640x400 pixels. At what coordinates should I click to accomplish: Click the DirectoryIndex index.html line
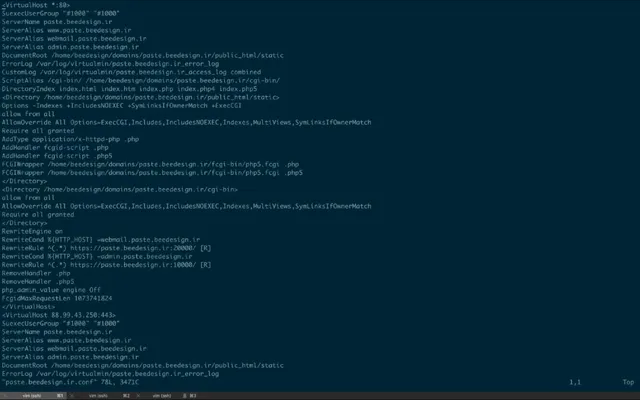click(x=129, y=89)
